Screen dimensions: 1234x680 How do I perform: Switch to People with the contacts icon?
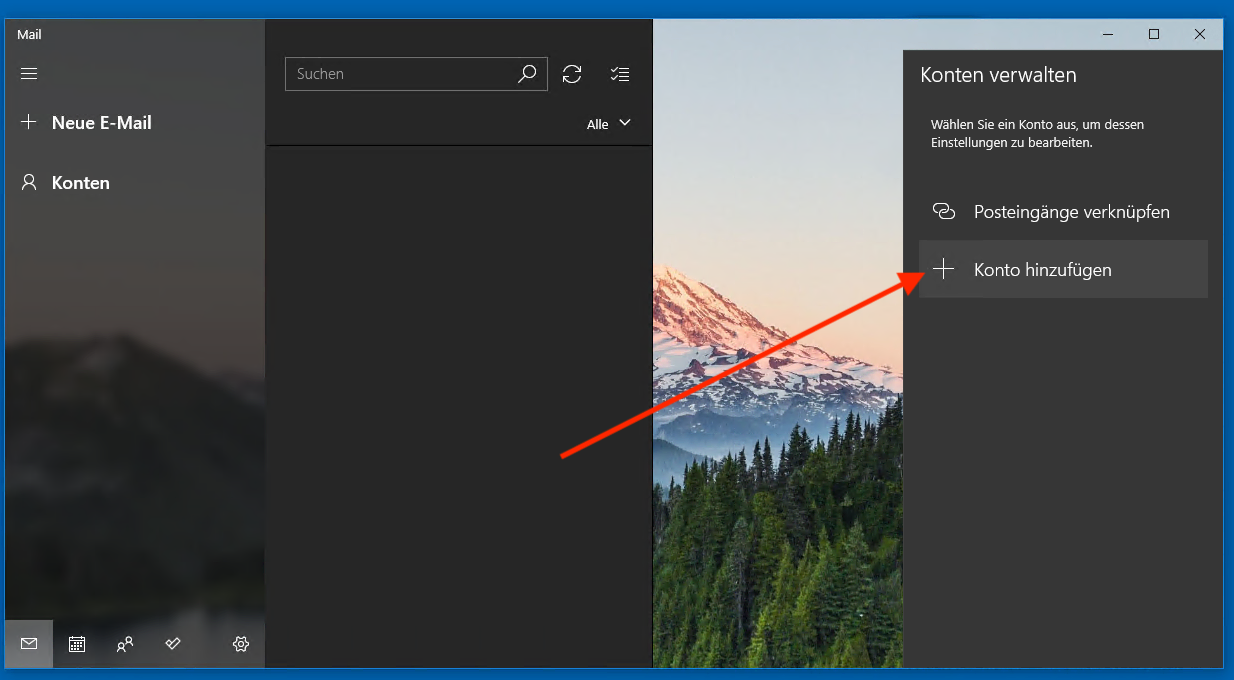tap(124, 644)
